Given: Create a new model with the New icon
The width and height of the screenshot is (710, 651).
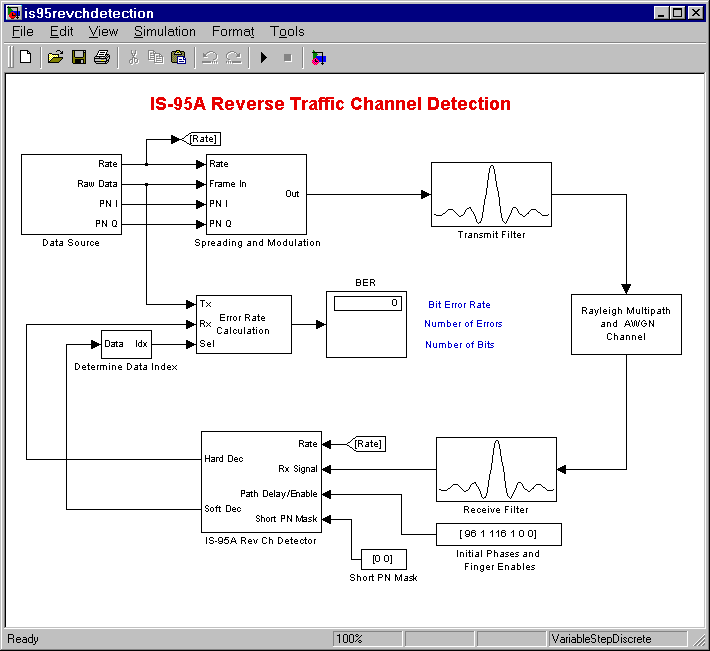Looking at the screenshot, I should click(25, 57).
